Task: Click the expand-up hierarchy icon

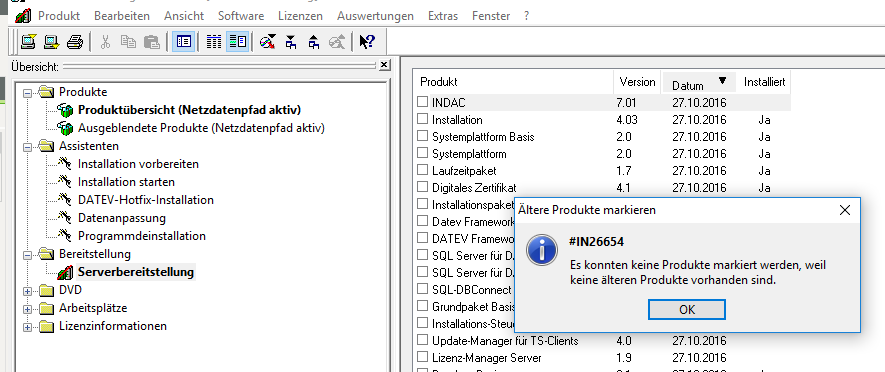Action: [314, 42]
